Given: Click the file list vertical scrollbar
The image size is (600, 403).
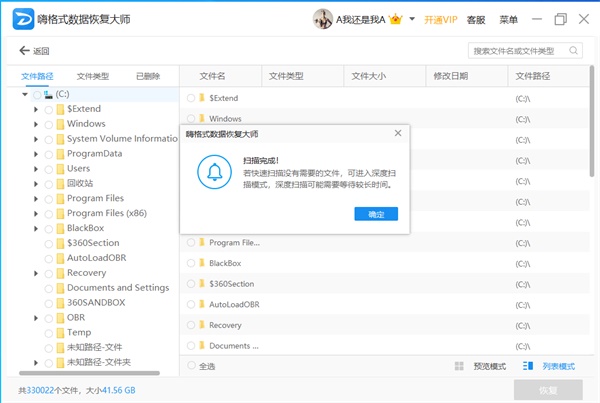Looking at the screenshot, I should pos(592,121).
